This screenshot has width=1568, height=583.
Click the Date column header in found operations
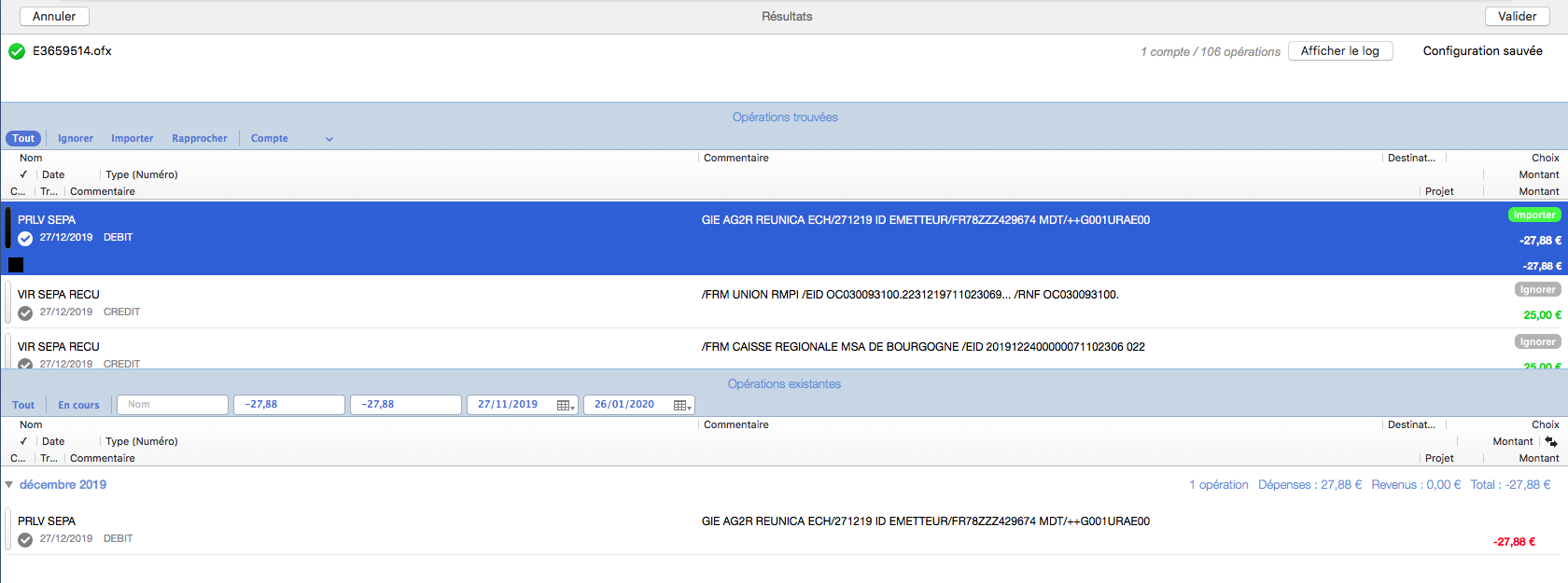coord(53,174)
